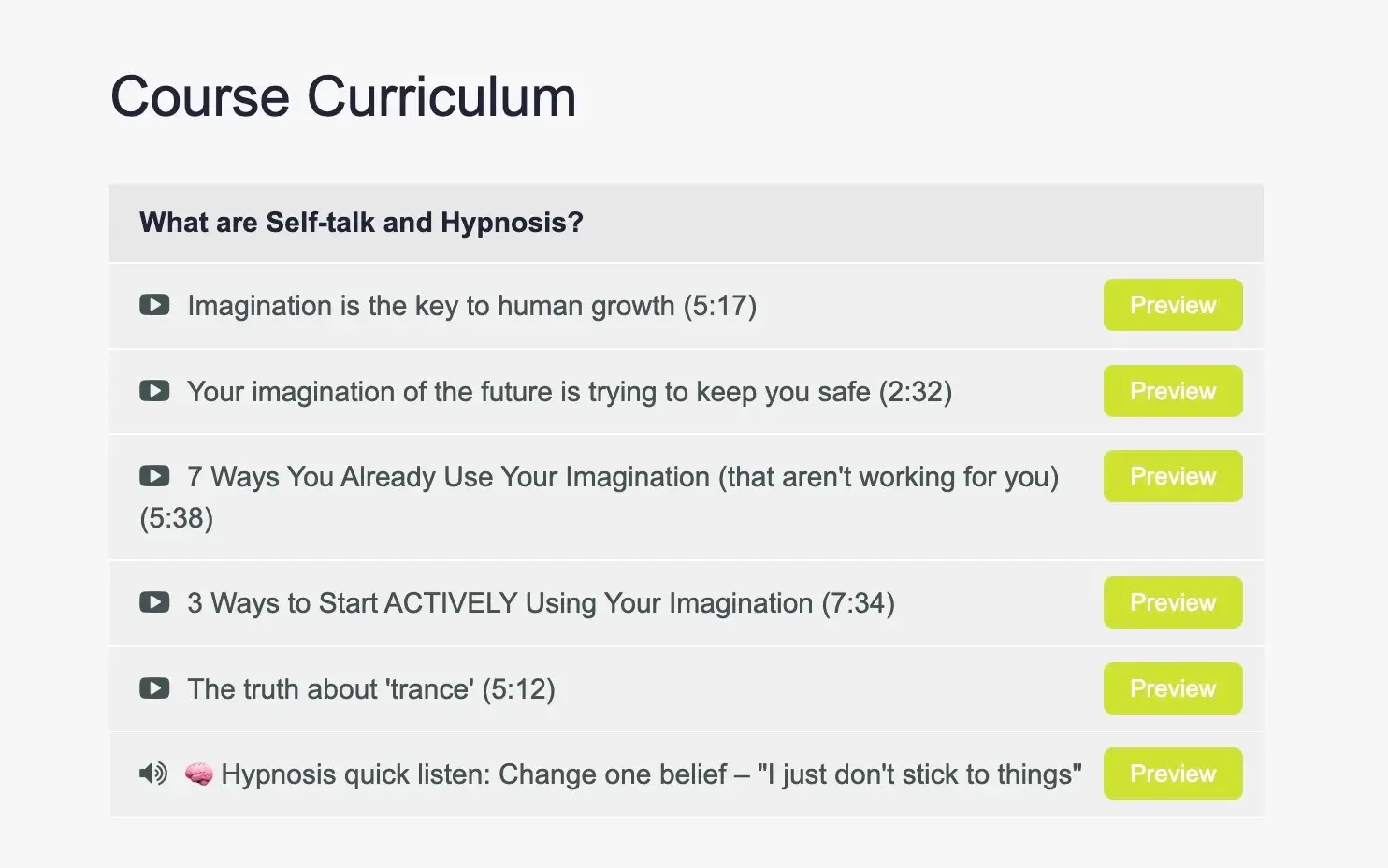Preview '3 Ways to Start ACTIVELY' lesson
The width and height of the screenshot is (1388, 868).
coord(1172,602)
